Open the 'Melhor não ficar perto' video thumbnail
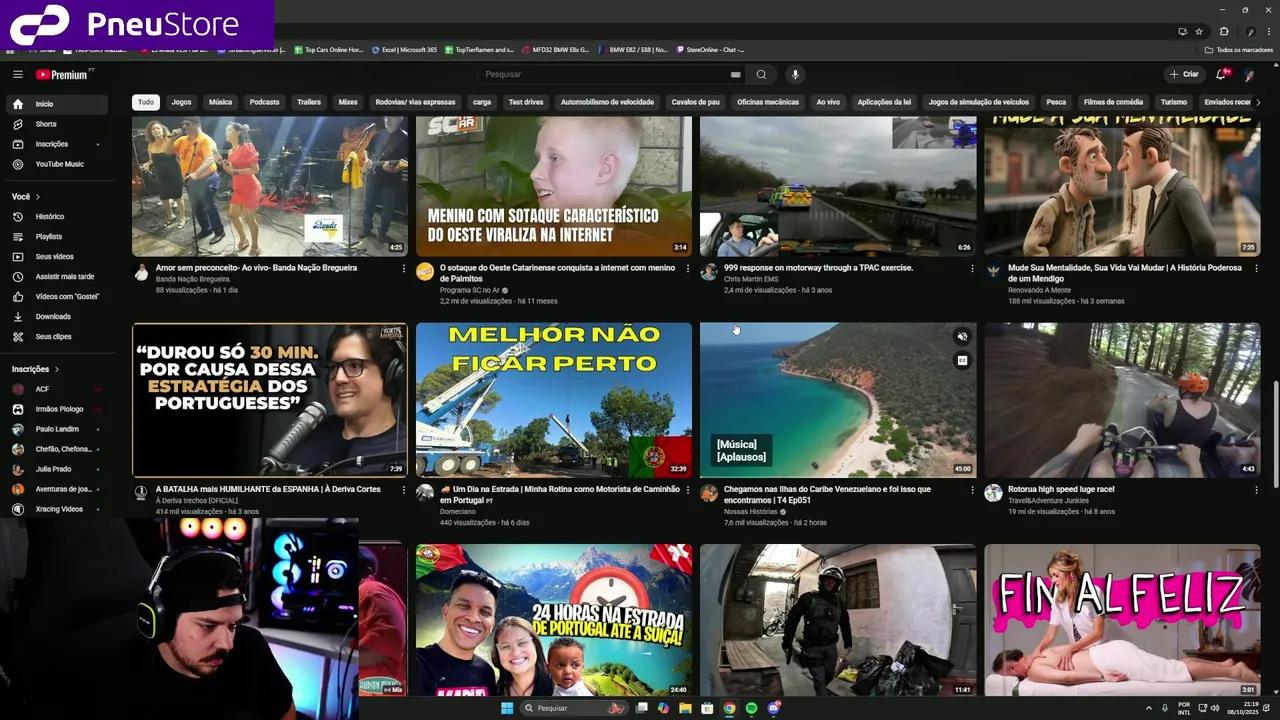Viewport: 1280px width, 720px height. tap(553, 399)
